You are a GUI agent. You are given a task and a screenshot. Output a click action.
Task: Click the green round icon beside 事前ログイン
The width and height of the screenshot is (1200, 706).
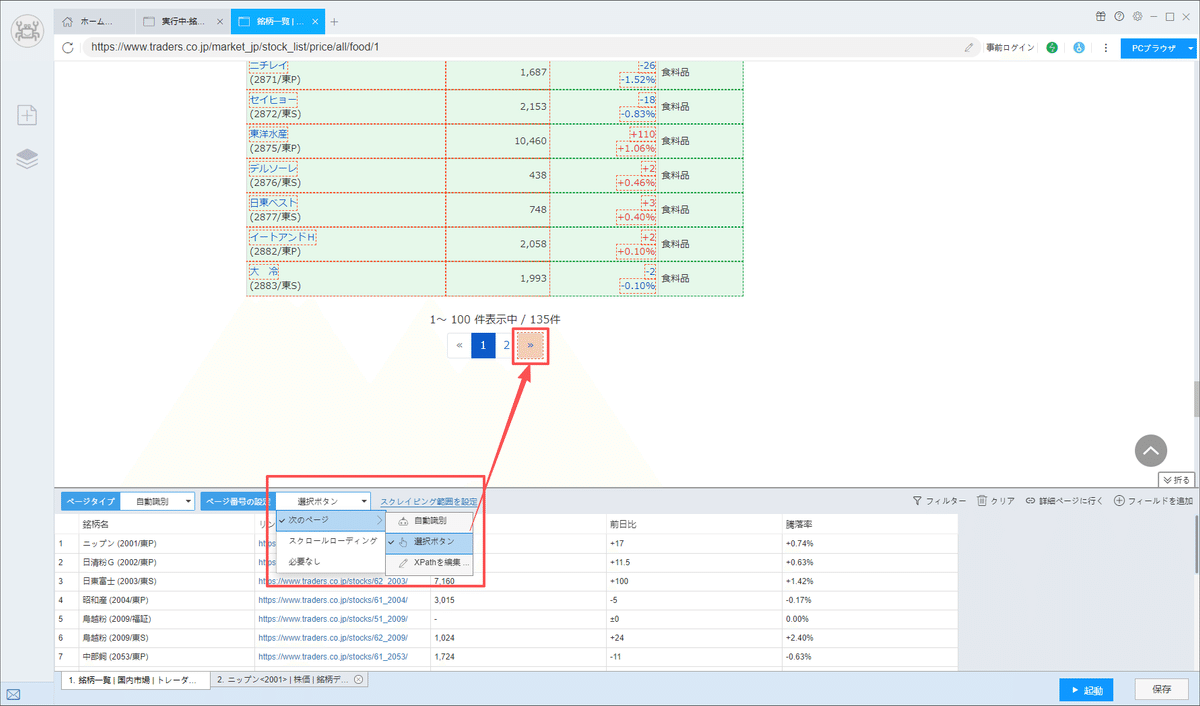coord(1053,47)
